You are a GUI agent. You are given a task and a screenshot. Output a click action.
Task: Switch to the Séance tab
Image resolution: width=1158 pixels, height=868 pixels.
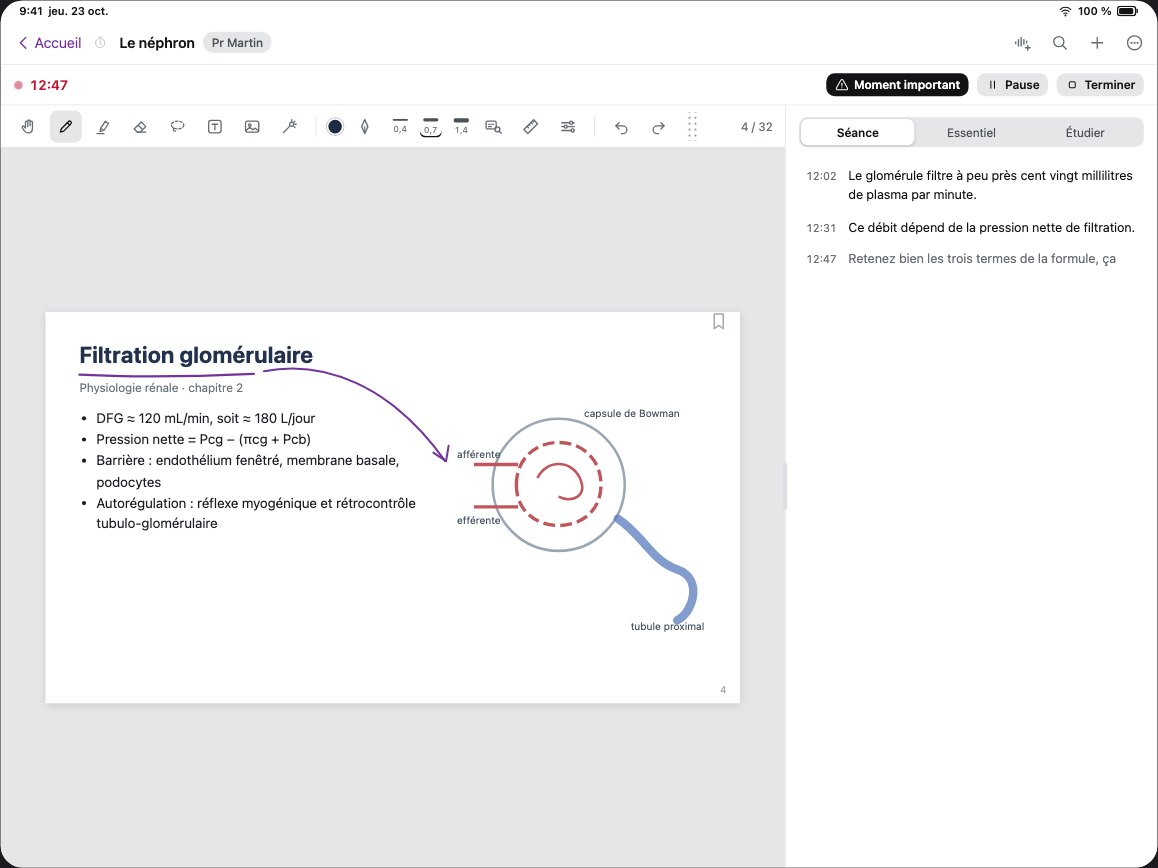click(x=857, y=133)
